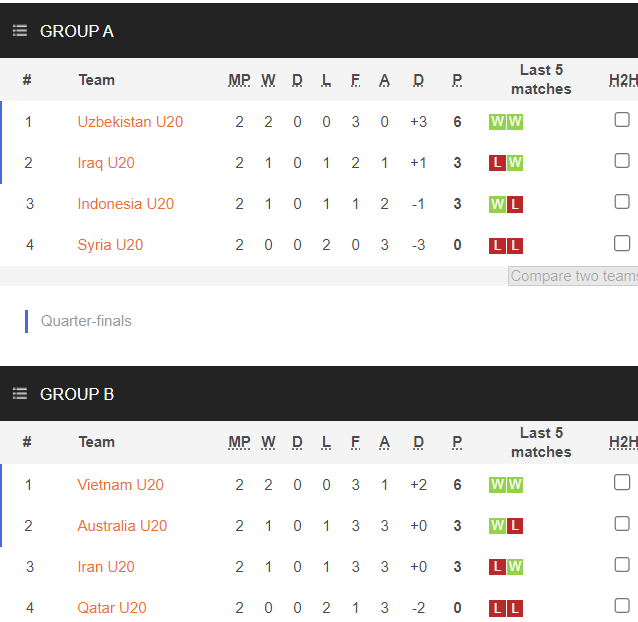Click the P points header in Group B
Image resolution: width=638 pixels, height=622 pixels.
tap(457, 442)
